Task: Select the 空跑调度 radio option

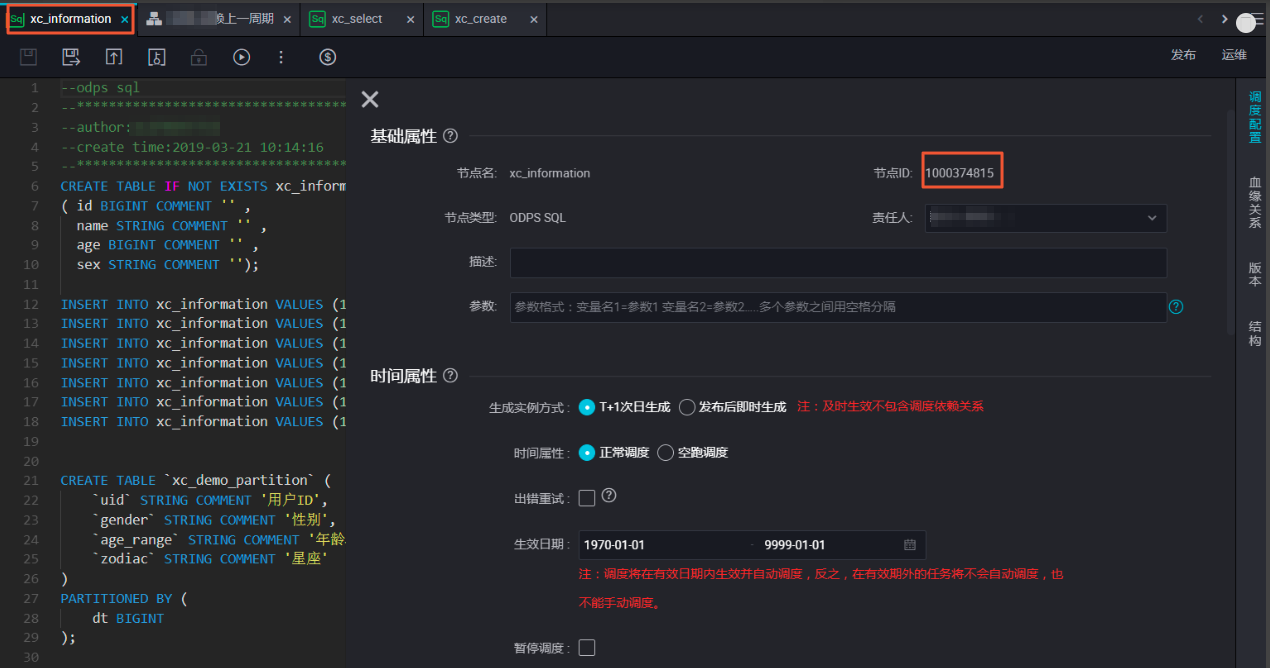Action: pyautogui.click(x=666, y=452)
